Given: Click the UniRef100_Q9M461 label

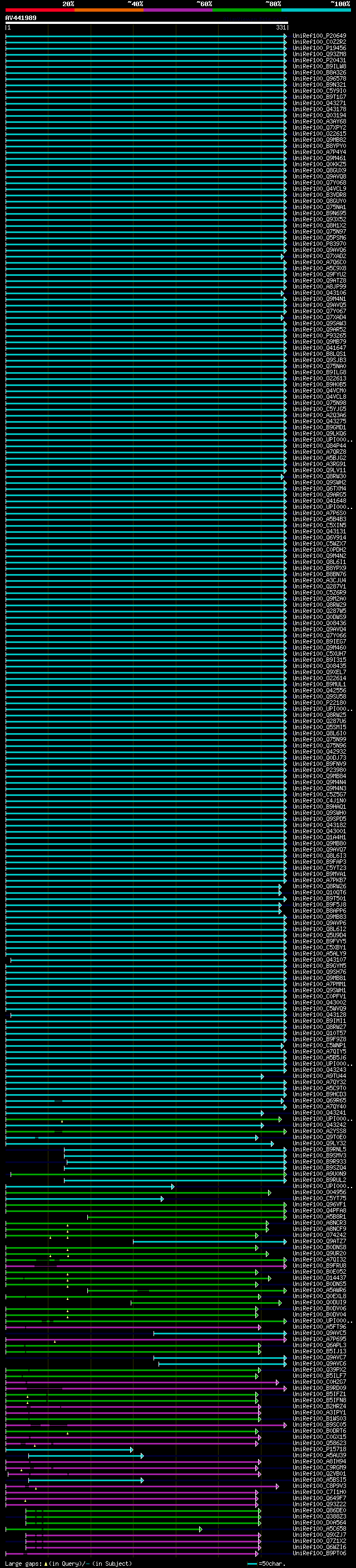Looking at the screenshot, I should tap(319, 159).
